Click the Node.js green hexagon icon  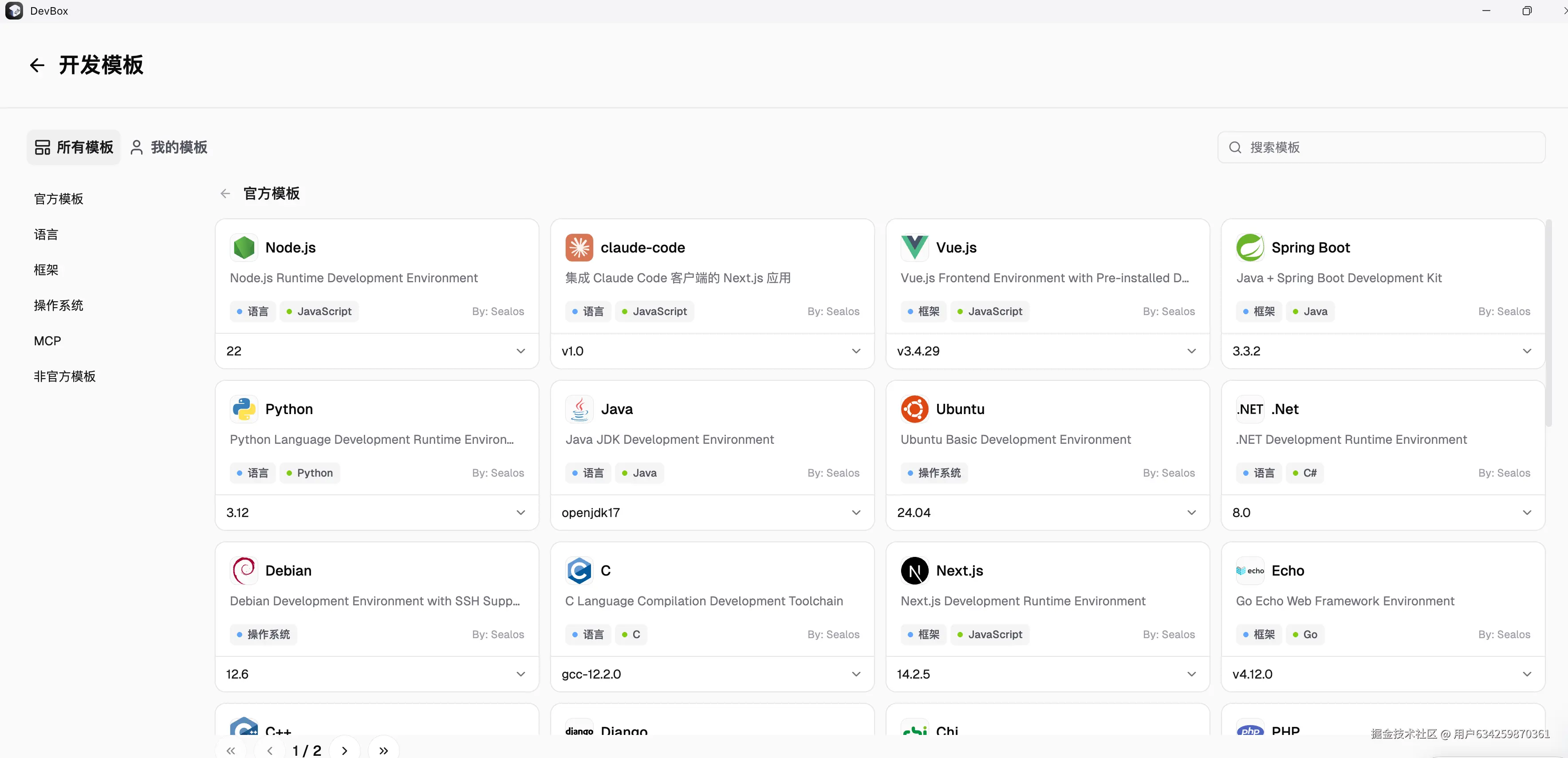244,247
